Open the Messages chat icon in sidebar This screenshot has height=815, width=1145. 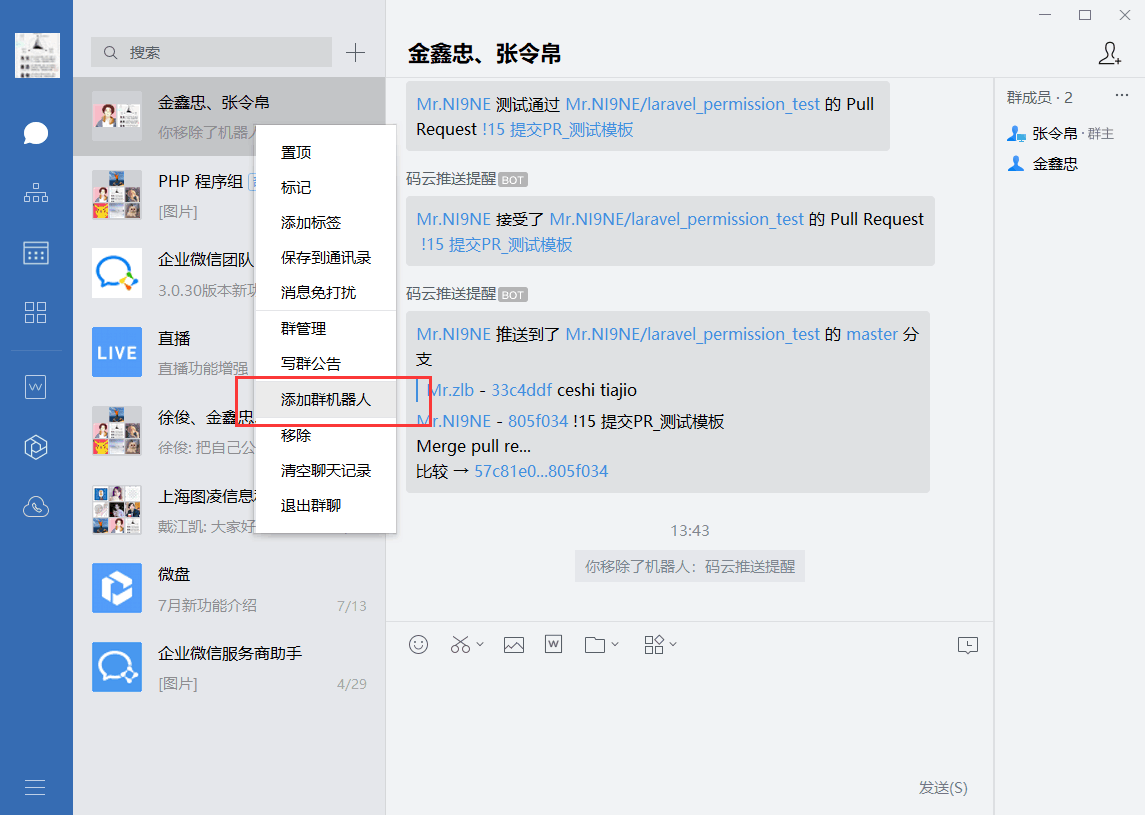pyautogui.click(x=36, y=133)
